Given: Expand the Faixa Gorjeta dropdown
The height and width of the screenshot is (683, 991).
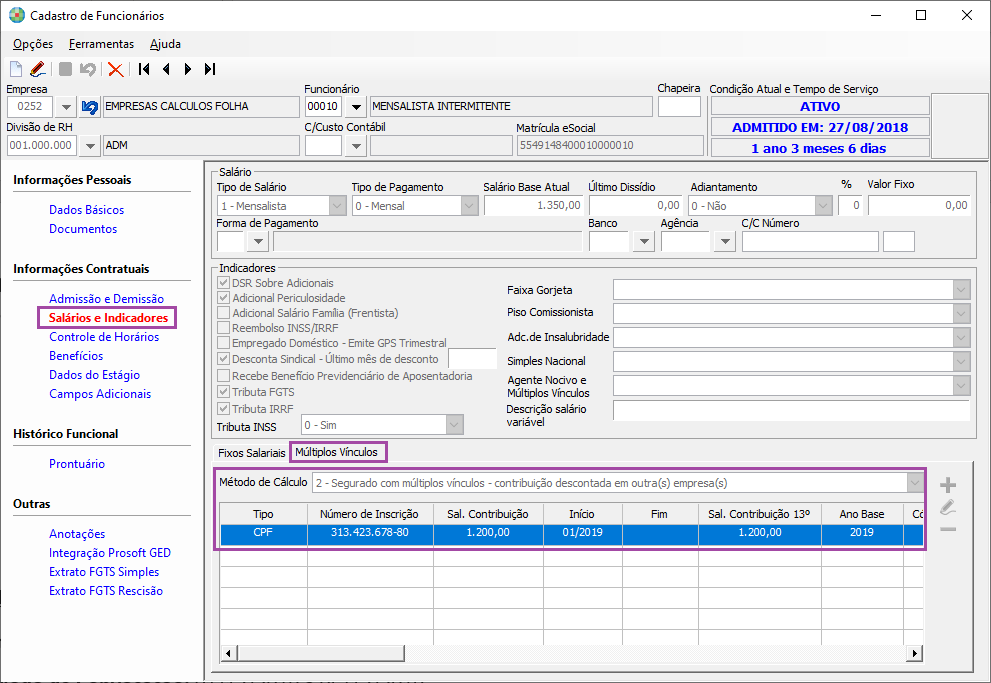Looking at the screenshot, I should pyautogui.click(x=961, y=290).
